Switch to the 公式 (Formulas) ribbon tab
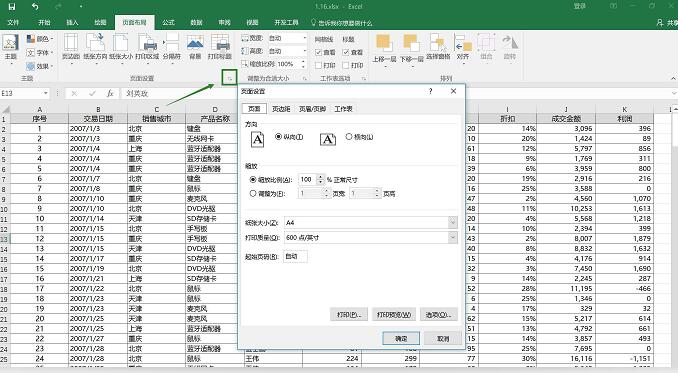Viewport: 678px width, 373px height. tap(168, 22)
